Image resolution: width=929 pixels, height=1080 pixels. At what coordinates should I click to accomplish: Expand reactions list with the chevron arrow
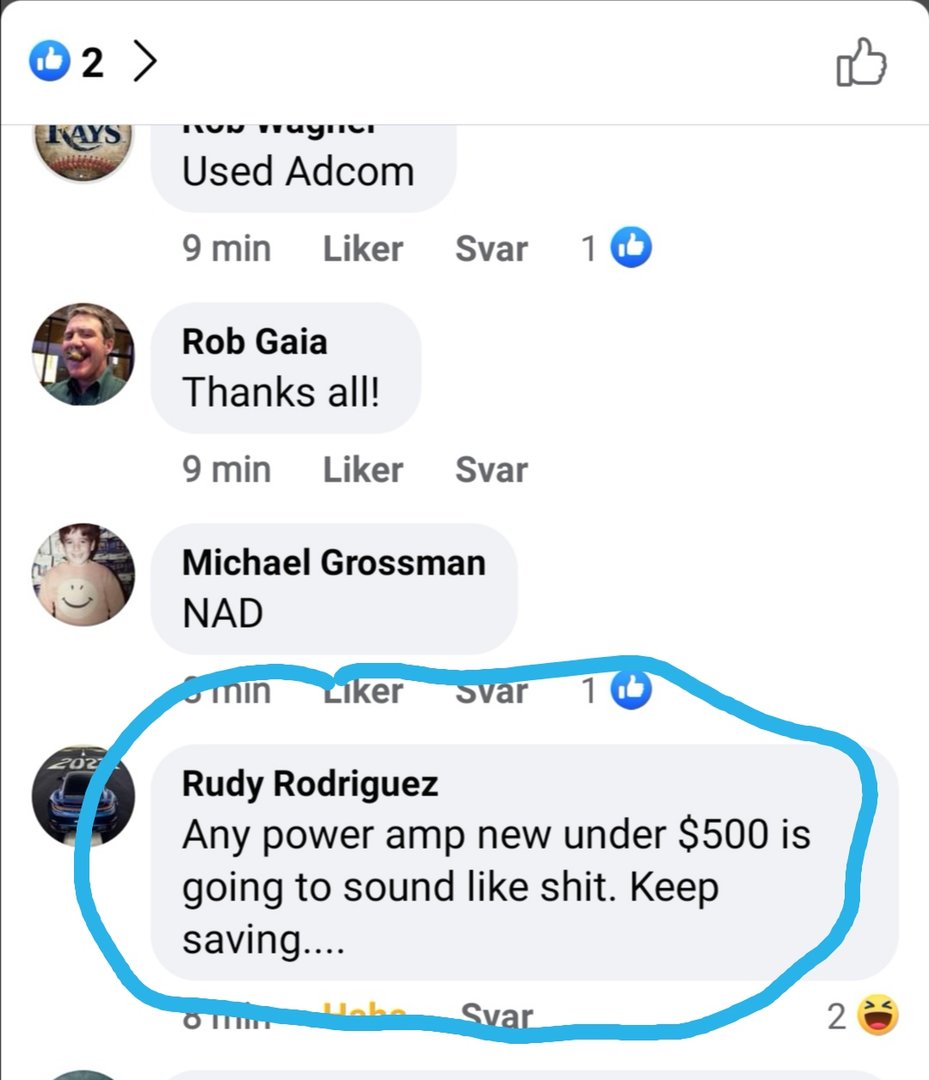(x=145, y=61)
